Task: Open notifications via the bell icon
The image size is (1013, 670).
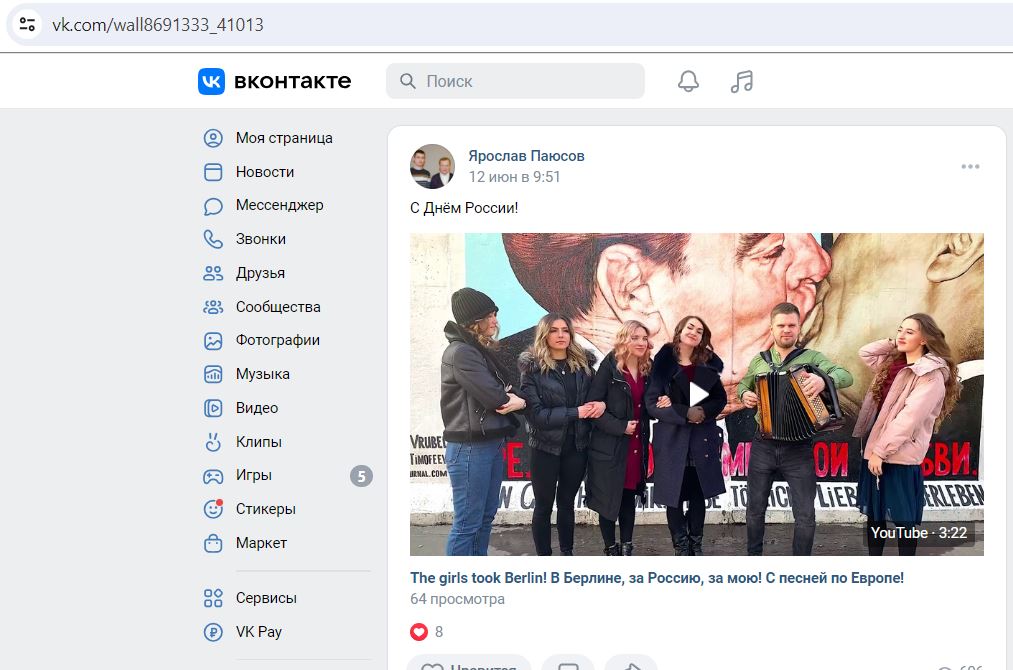Action: [x=688, y=81]
